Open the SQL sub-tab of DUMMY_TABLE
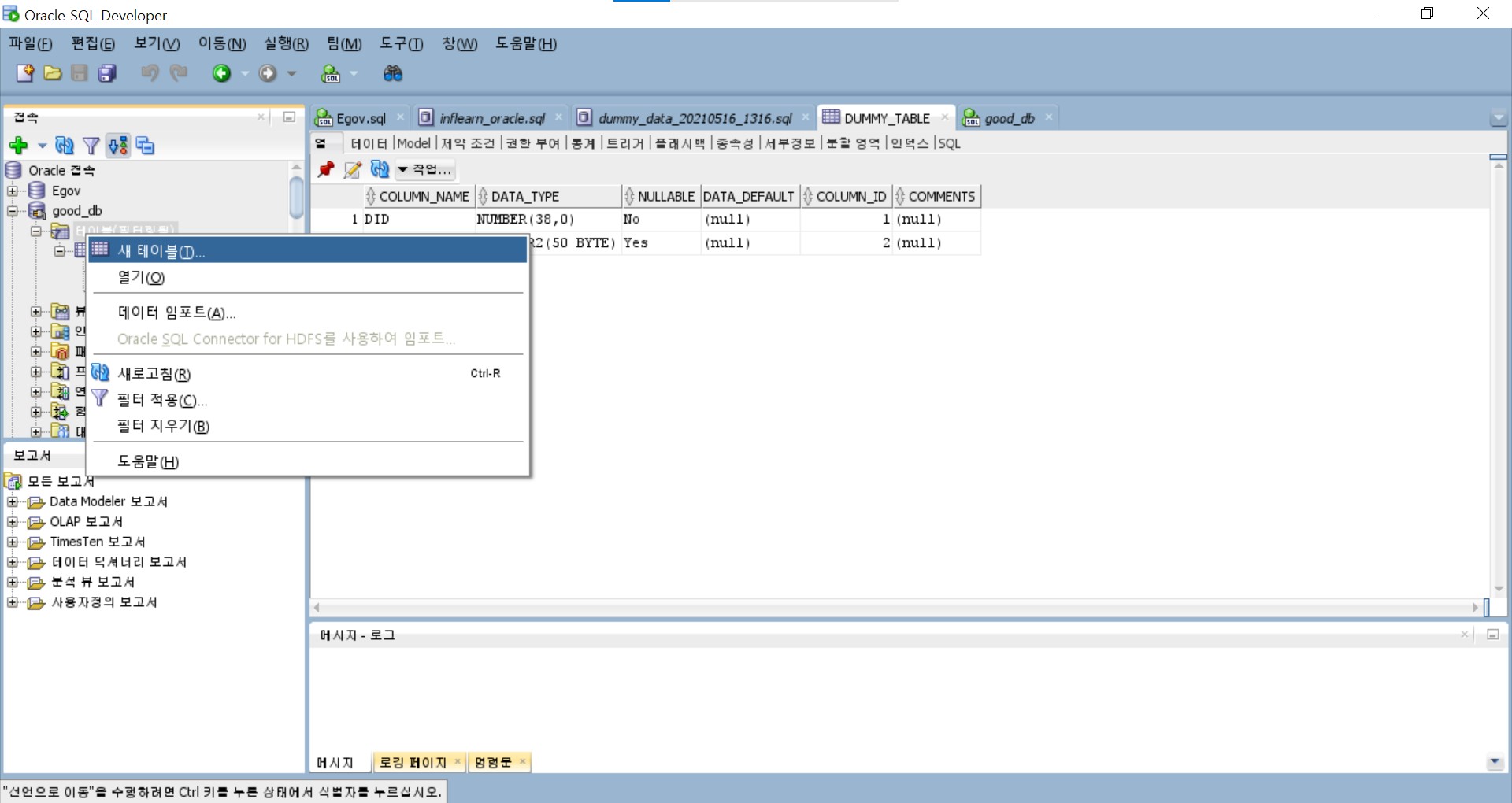The width and height of the screenshot is (1512, 803). 949,143
